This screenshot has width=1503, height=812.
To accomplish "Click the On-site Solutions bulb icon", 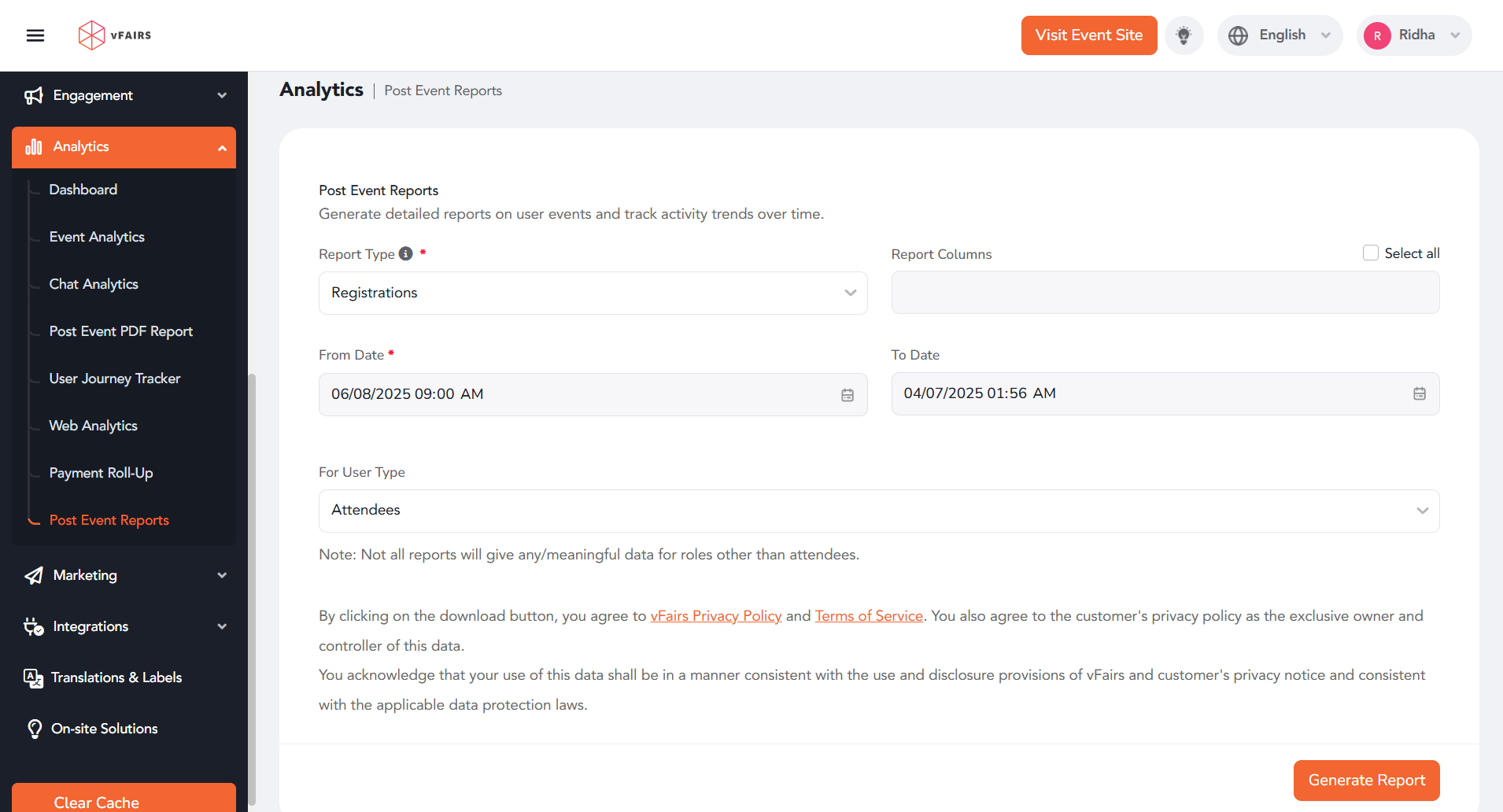I will (x=35, y=729).
